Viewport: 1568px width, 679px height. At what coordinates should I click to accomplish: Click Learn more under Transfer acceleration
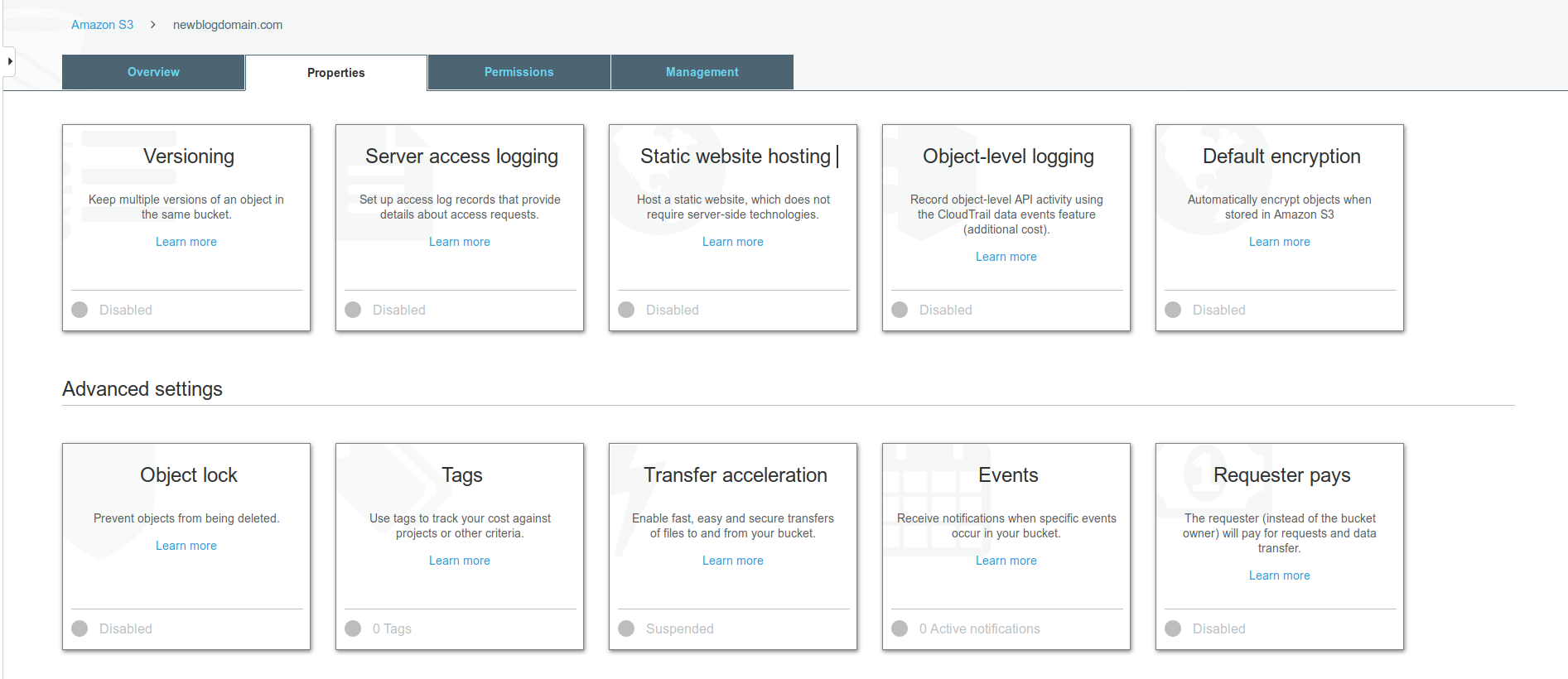pos(733,561)
